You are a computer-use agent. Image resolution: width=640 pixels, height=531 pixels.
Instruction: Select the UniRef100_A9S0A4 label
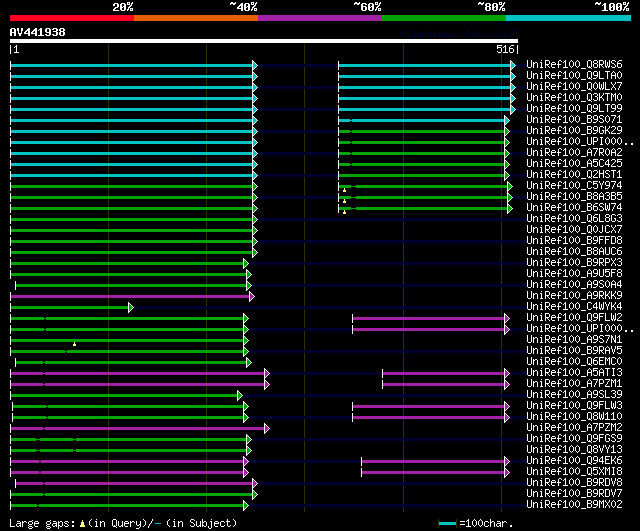pos(574,285)
